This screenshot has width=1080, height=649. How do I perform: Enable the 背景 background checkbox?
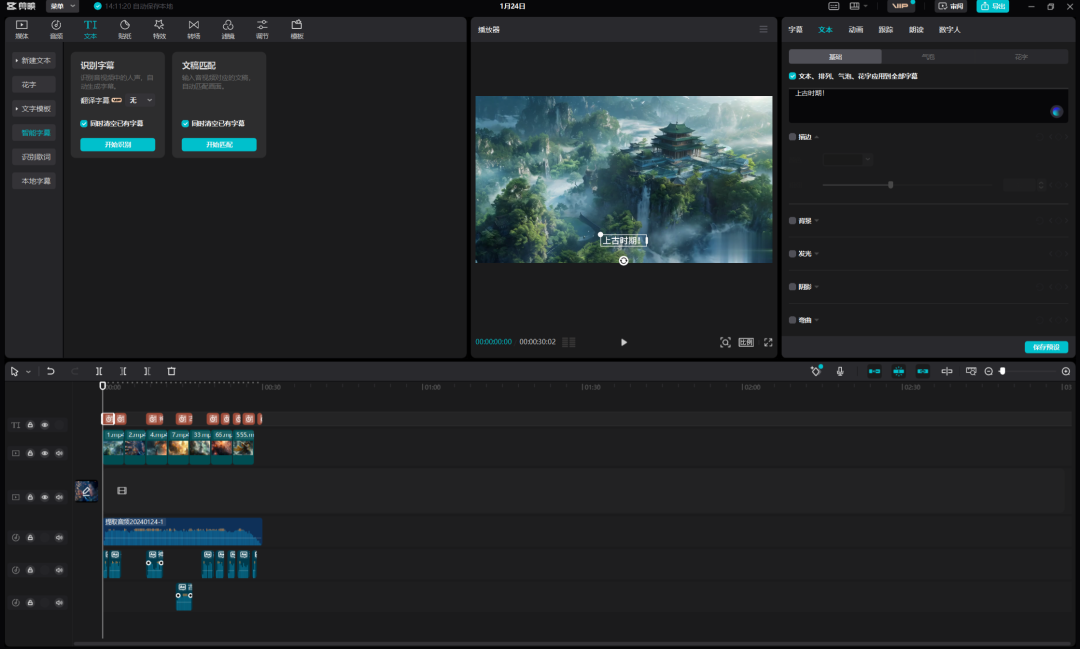(793, 220)
